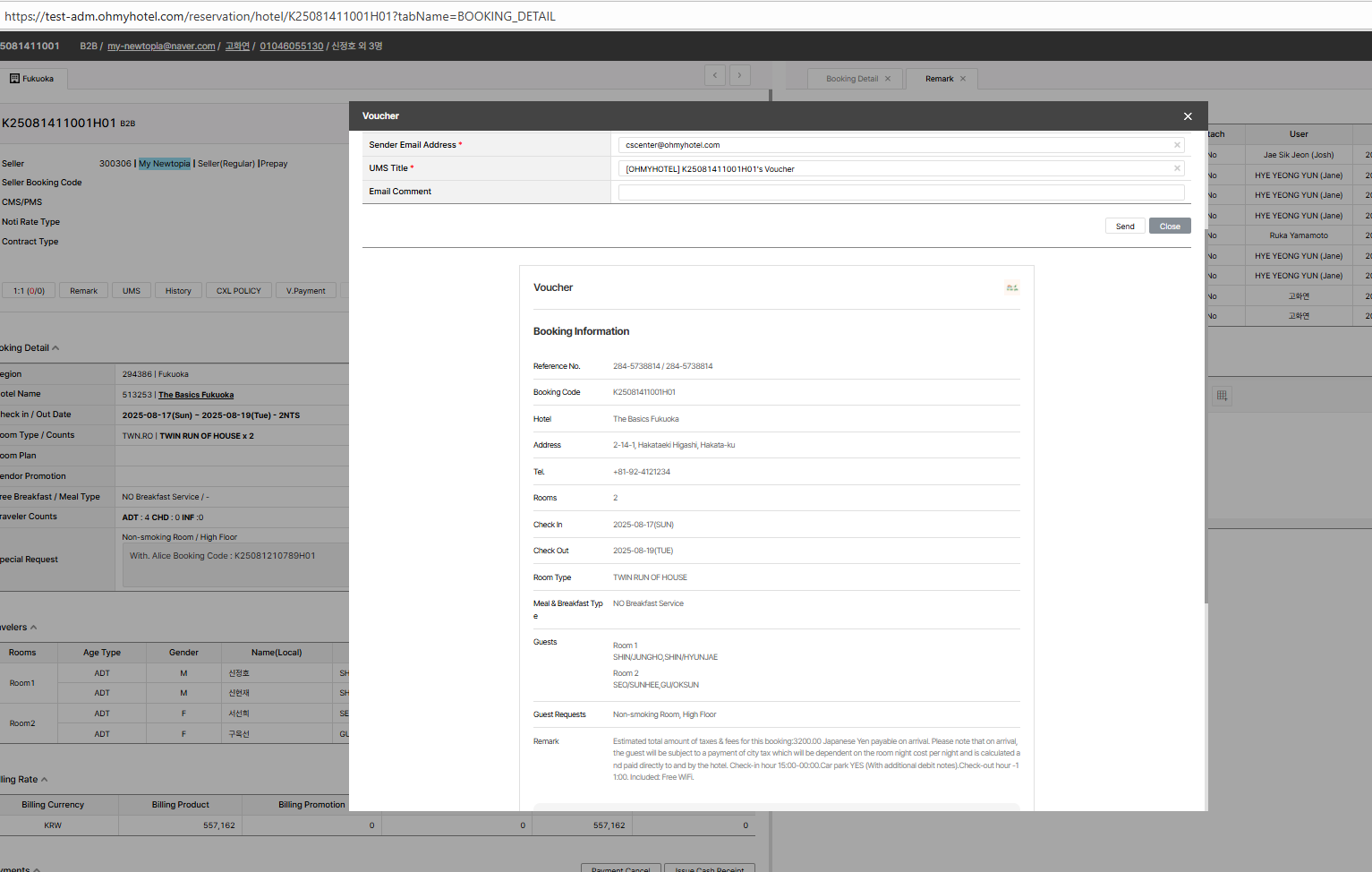Click the highlighted My Newtopia seller name
The height and width of the screenshot is (872, 1372).
pos(165,164)
